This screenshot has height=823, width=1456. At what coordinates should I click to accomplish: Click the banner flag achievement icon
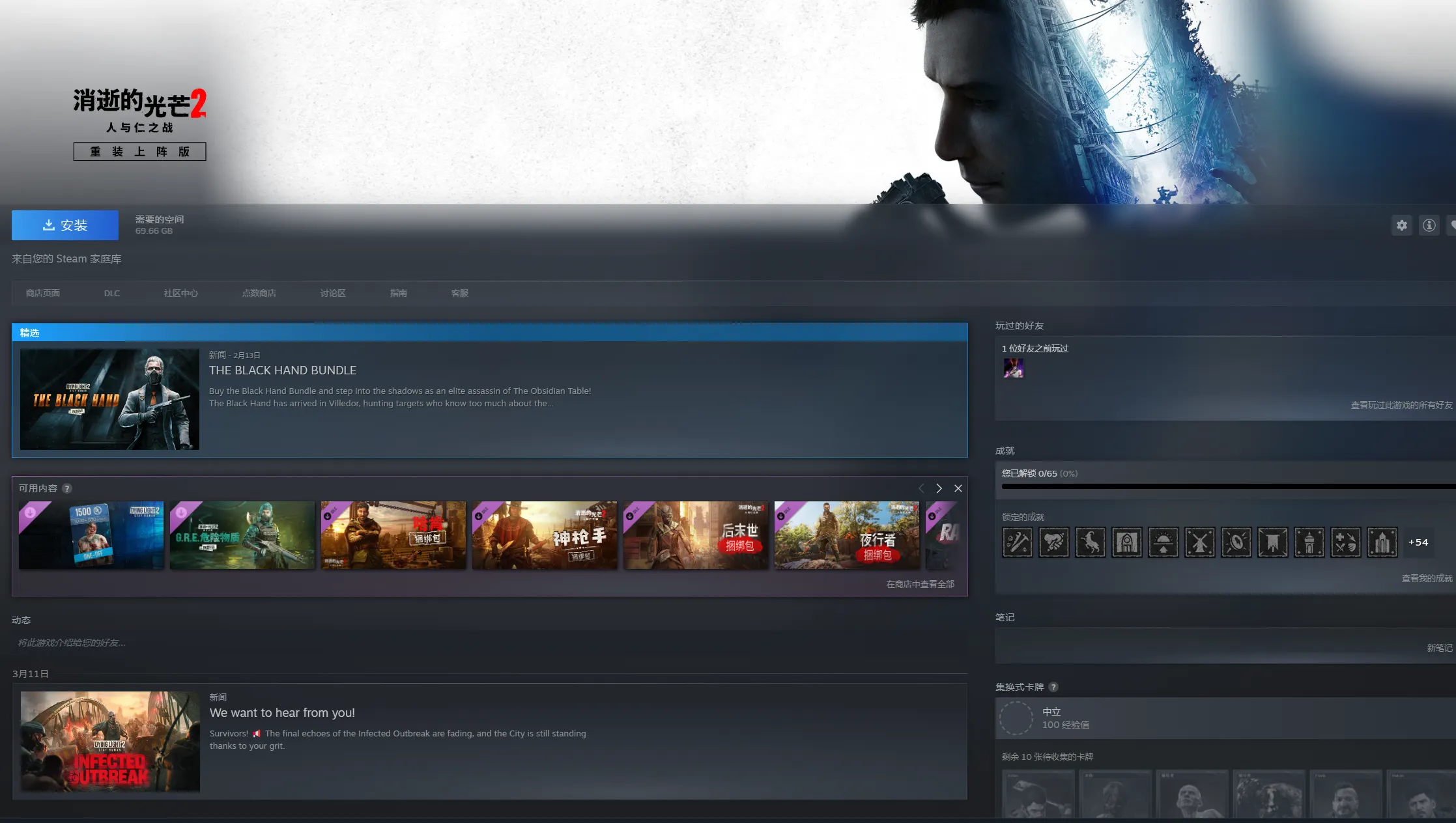pyautogui.click(x=1272, y=542)
